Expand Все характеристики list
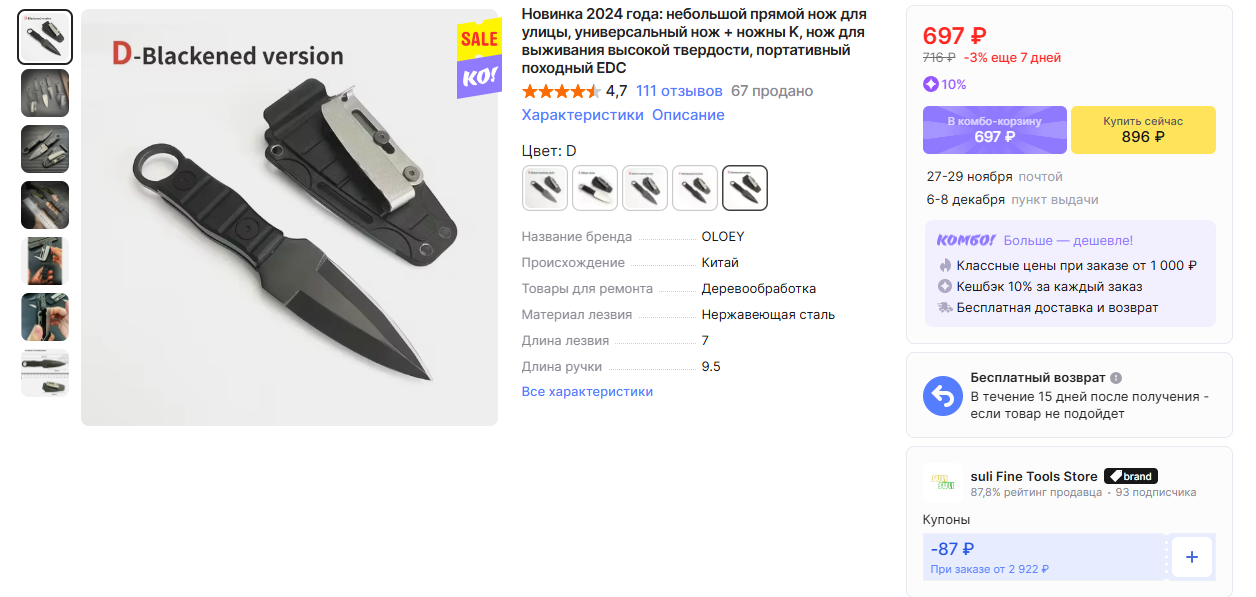Screen dimensions: 1256x597 (x=587, y=392)
